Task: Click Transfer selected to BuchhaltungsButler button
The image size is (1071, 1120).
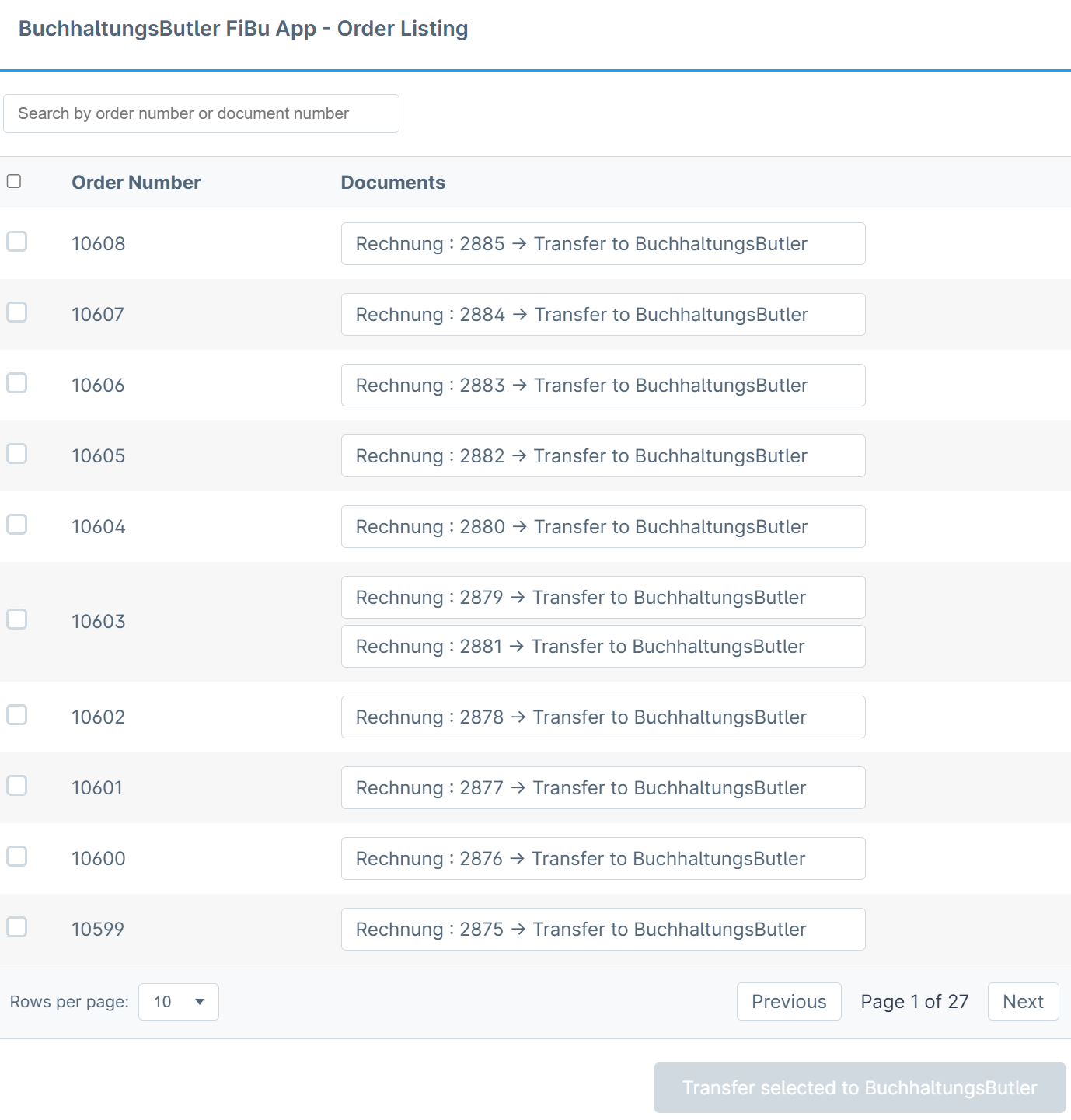Action: point(860,1088)
